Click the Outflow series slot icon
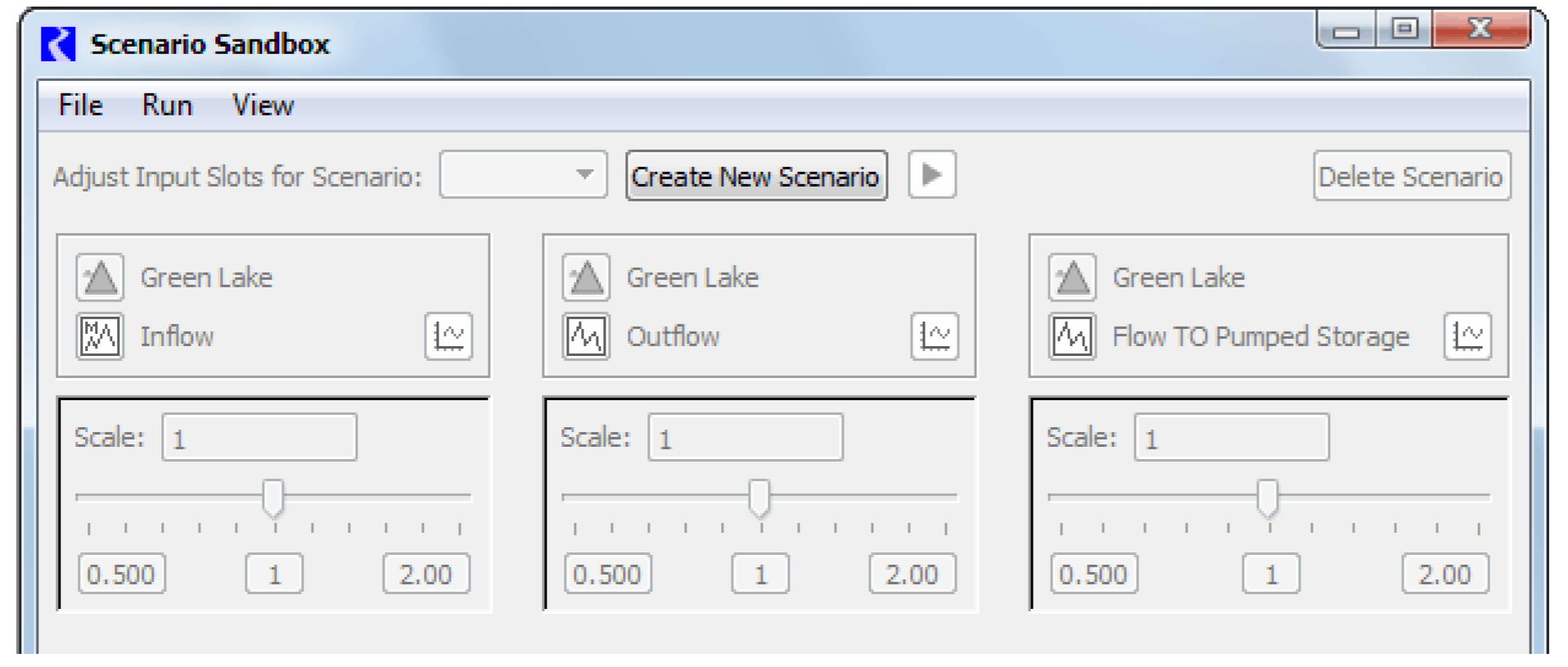Viewport: 1568px width, 667px height. point(586,336)
